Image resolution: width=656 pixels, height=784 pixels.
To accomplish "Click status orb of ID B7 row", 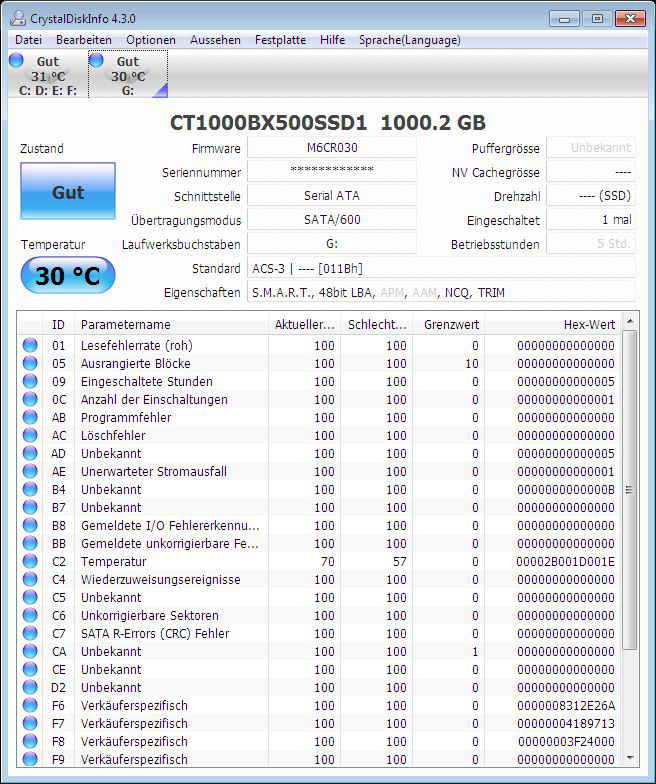I will [30, 507].
